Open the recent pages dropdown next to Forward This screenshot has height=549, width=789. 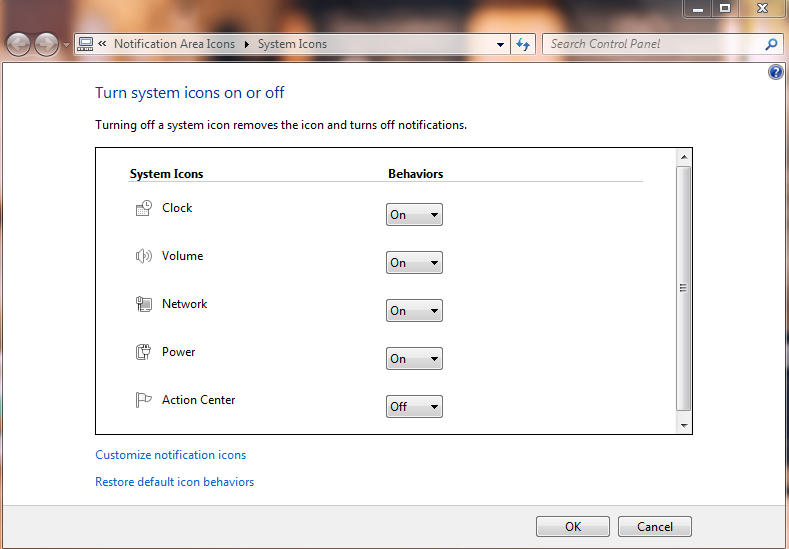(66, 45)
